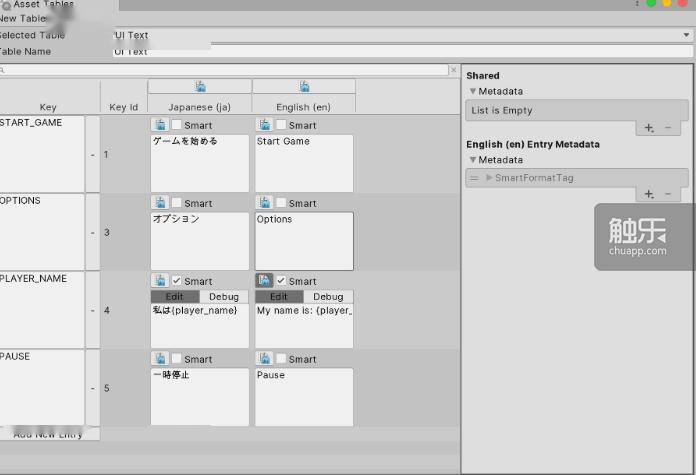Remove English entry metadata with minus button

coord(668,194)
